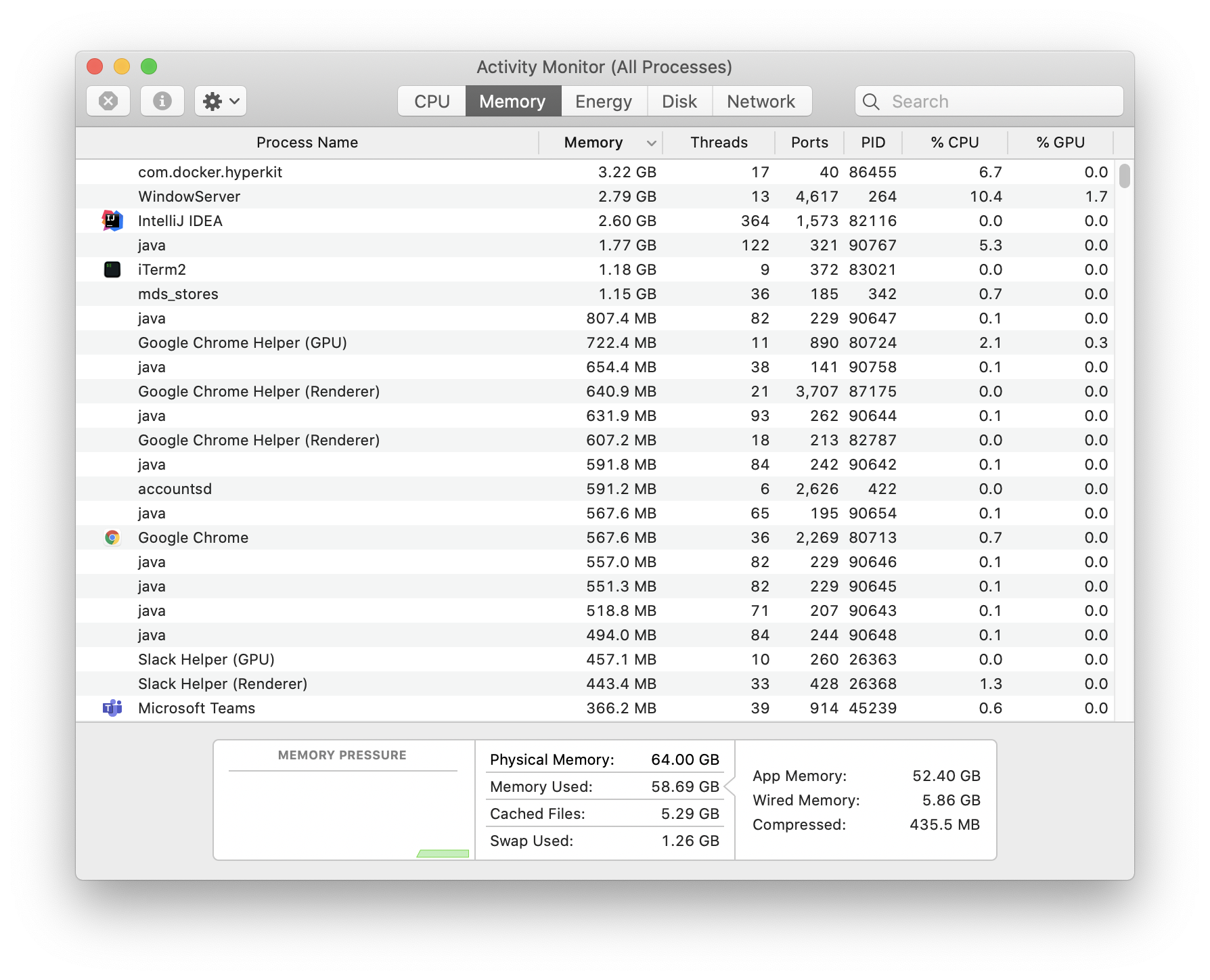This screenshot has height=980, width=1210.
Task: Select the Microsoft Teams process name
Action: (x=196, y=708)
